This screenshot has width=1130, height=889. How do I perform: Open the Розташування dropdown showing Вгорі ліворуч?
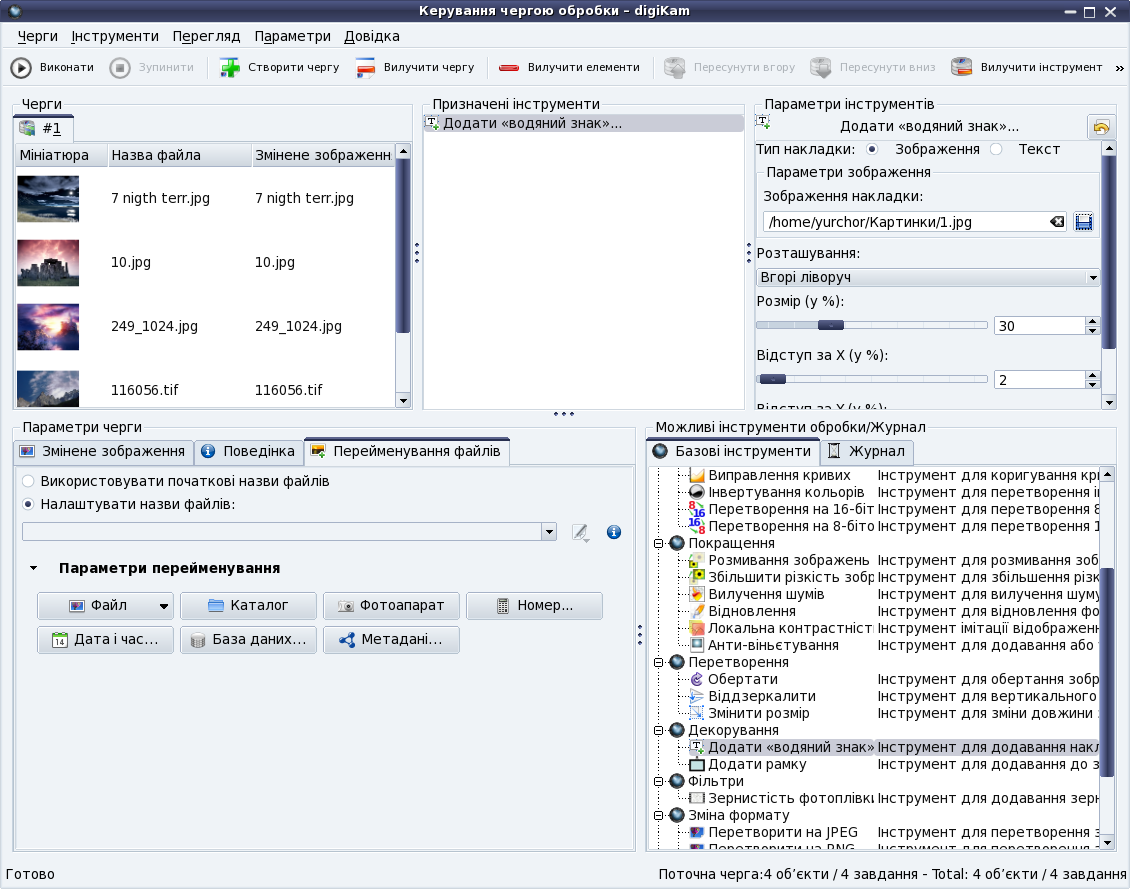point(927,277)
